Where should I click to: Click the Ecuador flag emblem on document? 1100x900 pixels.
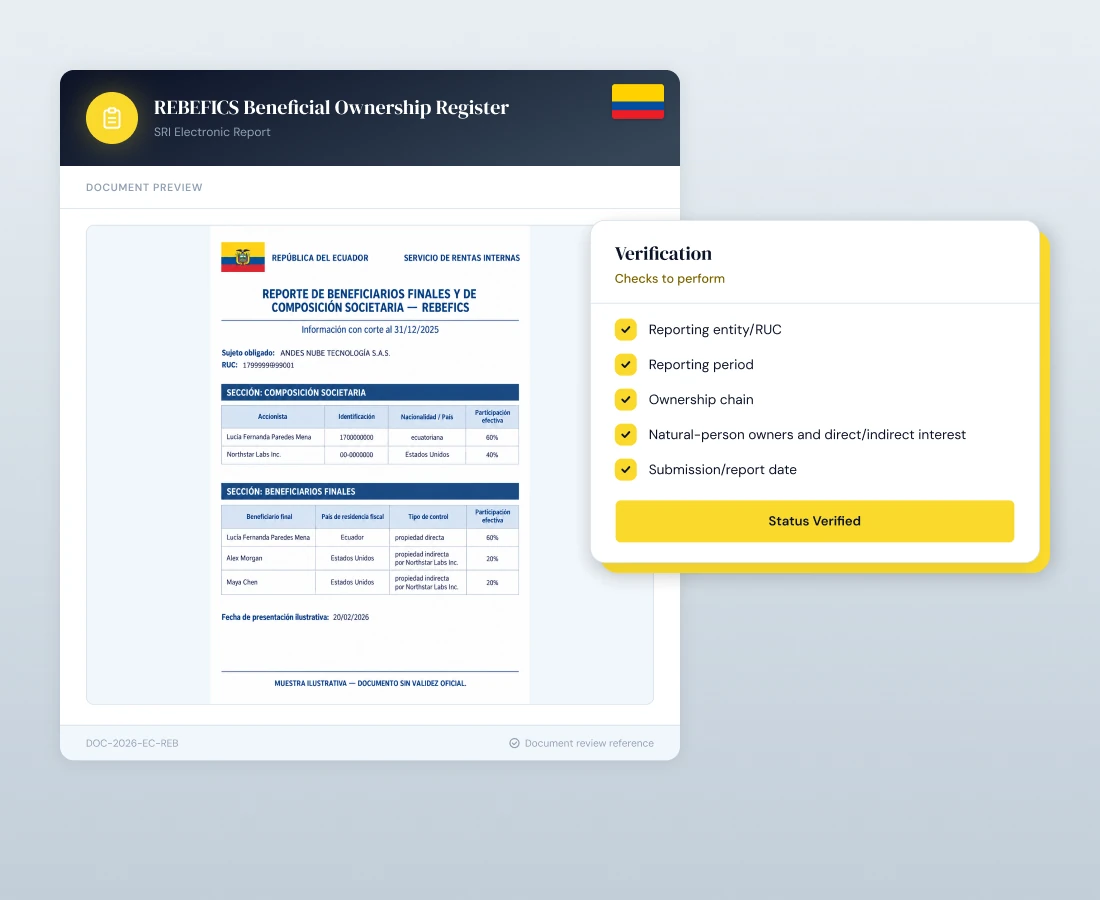click(243, 257)
